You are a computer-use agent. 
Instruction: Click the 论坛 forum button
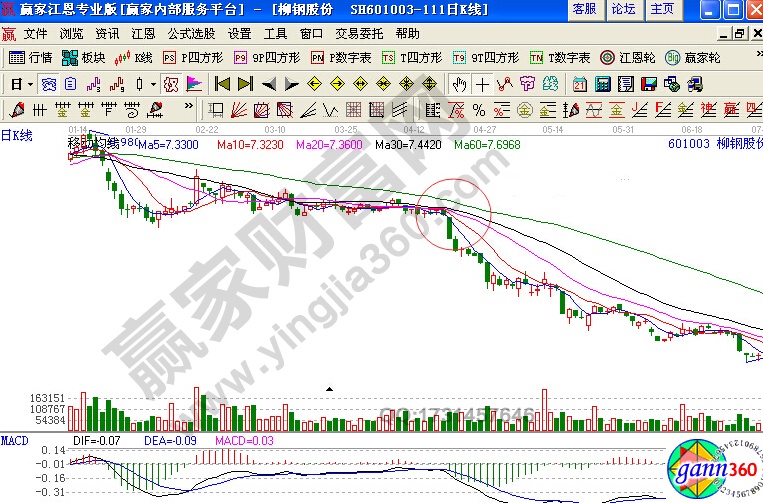pyautogui.click(x=622, y=9)
